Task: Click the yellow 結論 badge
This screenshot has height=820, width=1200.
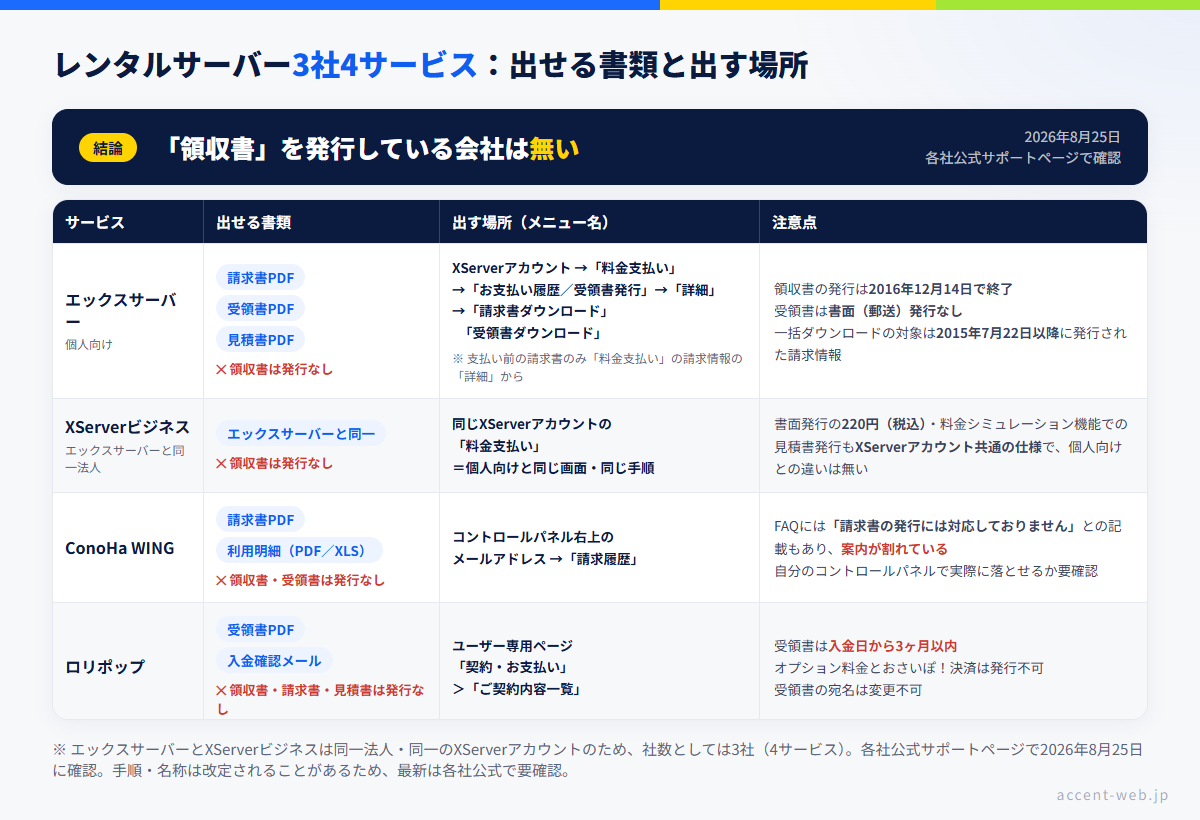Action: pyautogui.click(x=108, y=148)
